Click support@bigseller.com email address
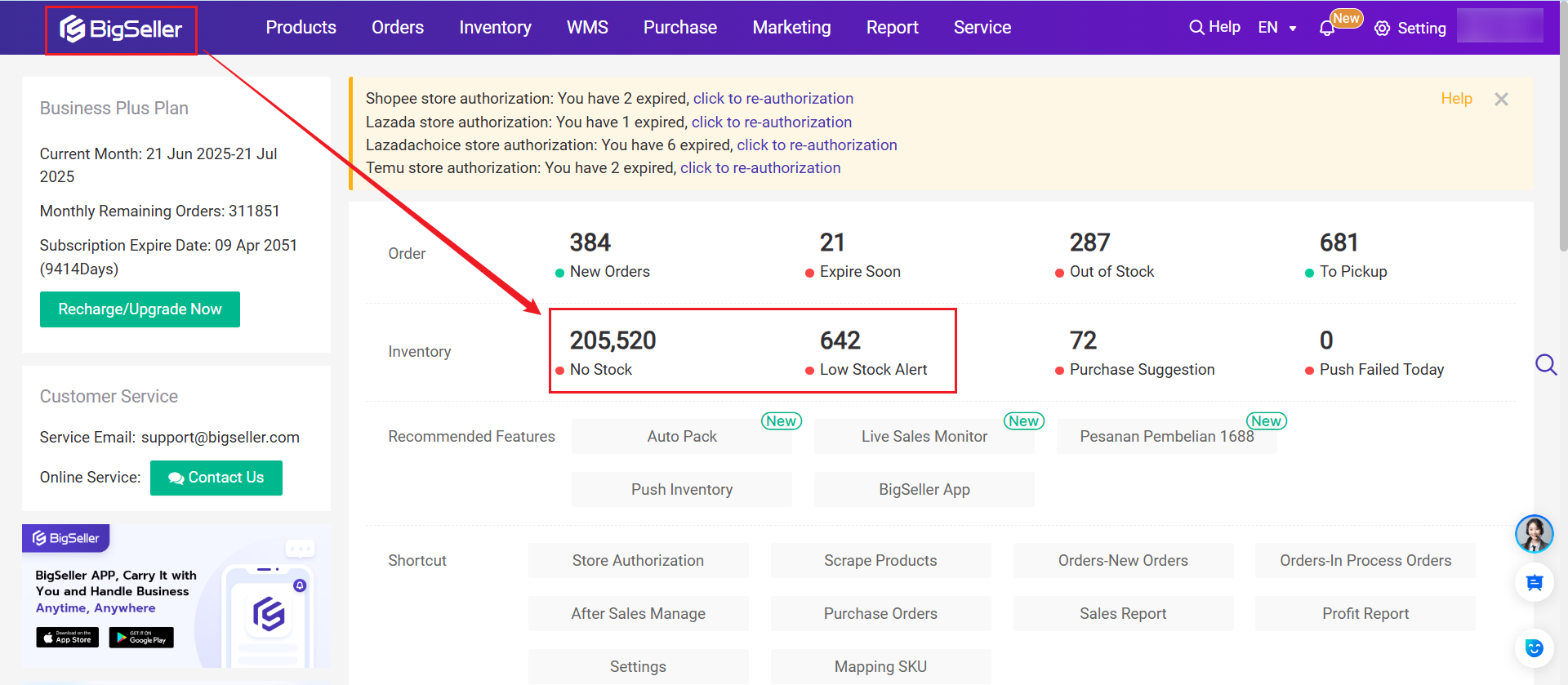Image resolution: width=1568 pixels, height=685 pixels. pyautogui.click(x=220, y=438)
